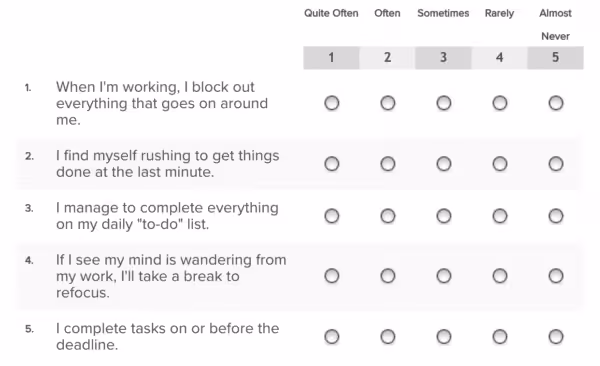600x366 pixels.
Task: Choose Often for blocking out everything question
Action: [388, 103]
